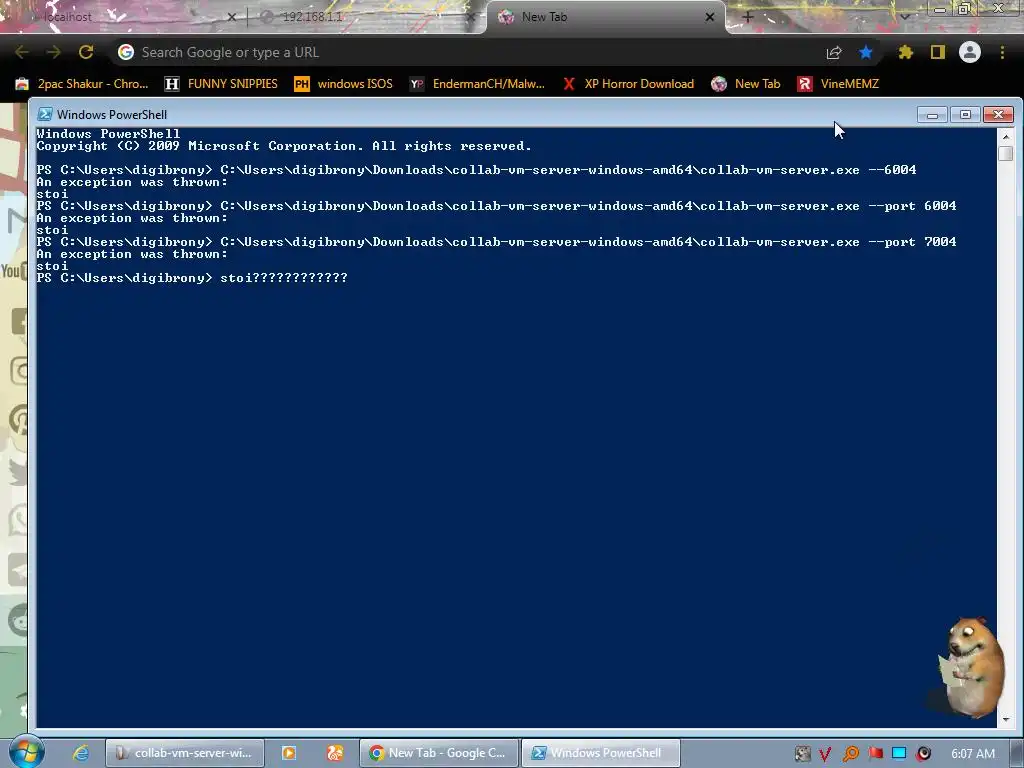Click the command line ending --port 7004

coord(496,242)
